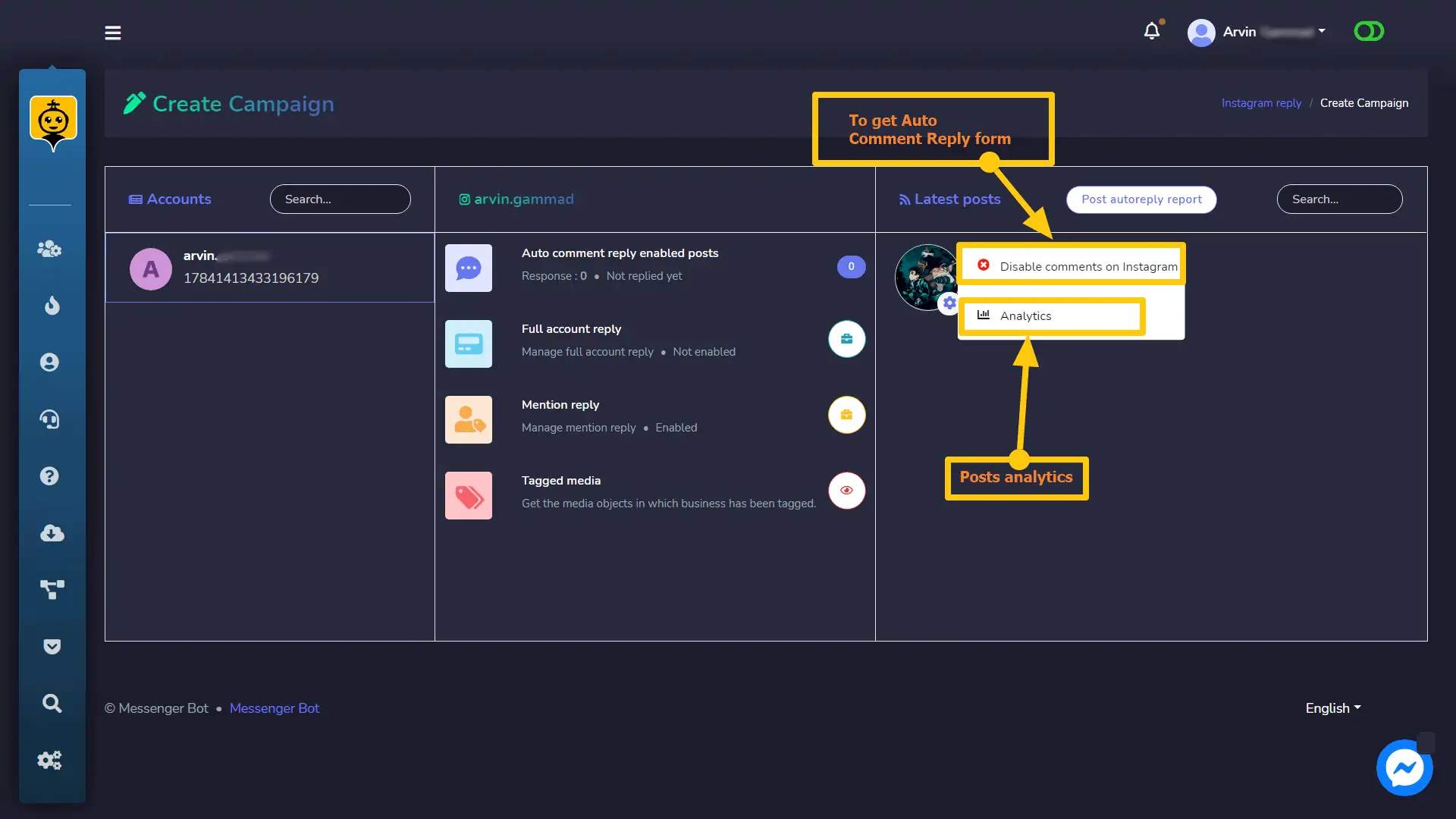The width and height of the screenshot is (1456, 819).
Task: Toggle eye icon on Tagged media row
Action: (x=846, y=490)
